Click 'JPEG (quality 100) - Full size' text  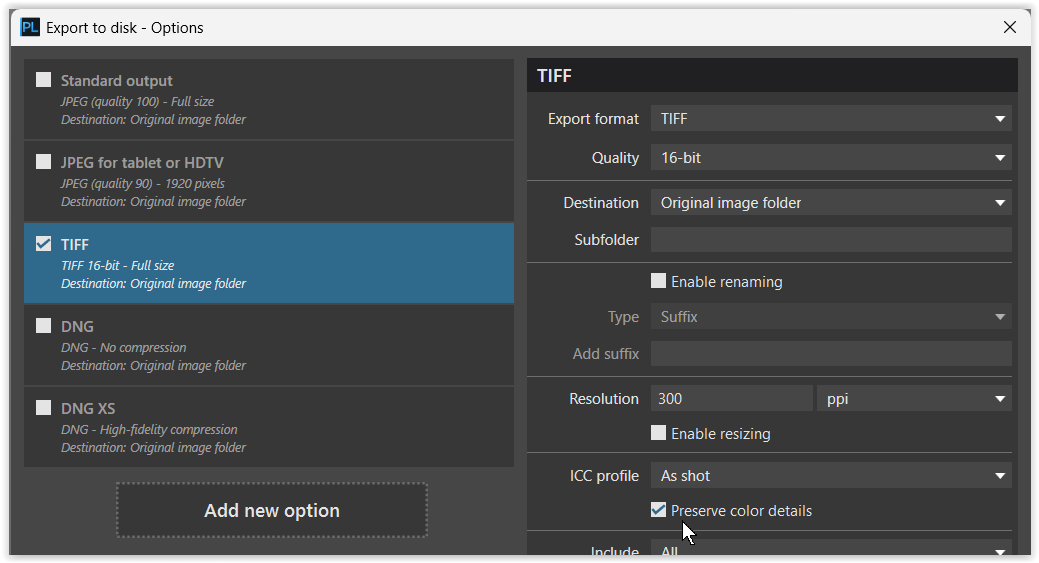(x=138, y=101)
